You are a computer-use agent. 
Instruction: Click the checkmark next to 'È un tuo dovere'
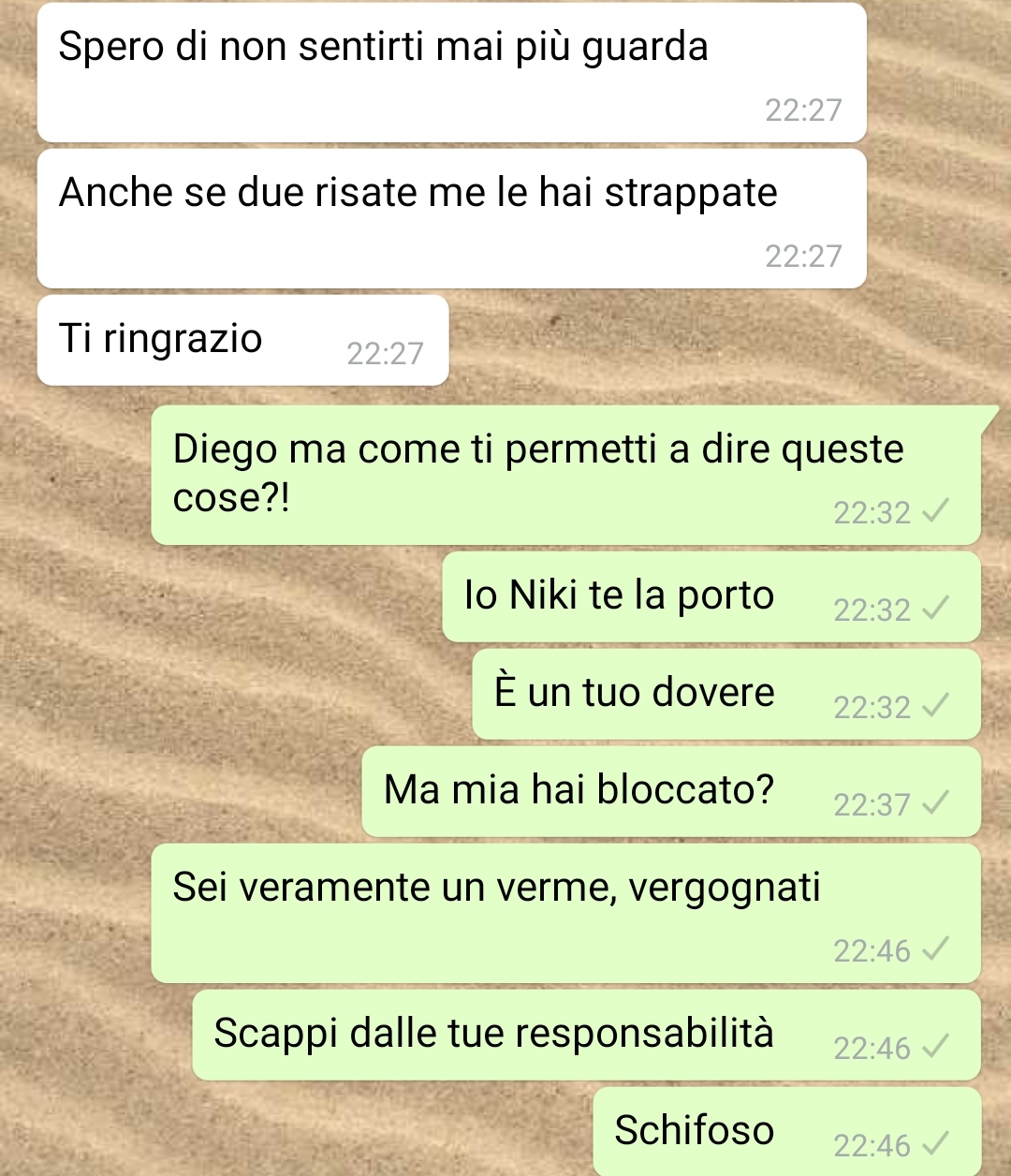pos(935,705)
